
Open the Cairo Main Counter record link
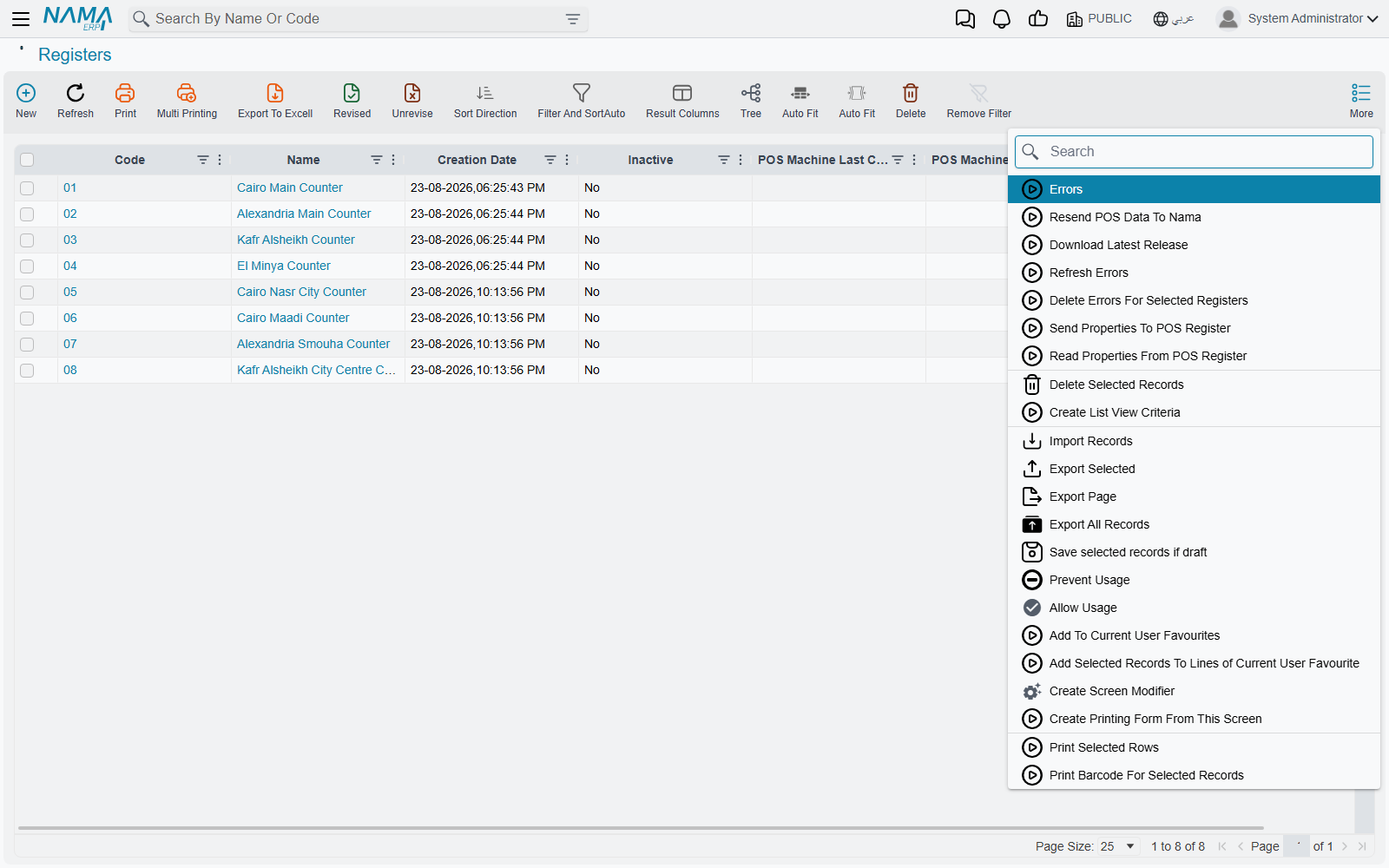pyautogui.click(x=290, y=187)
